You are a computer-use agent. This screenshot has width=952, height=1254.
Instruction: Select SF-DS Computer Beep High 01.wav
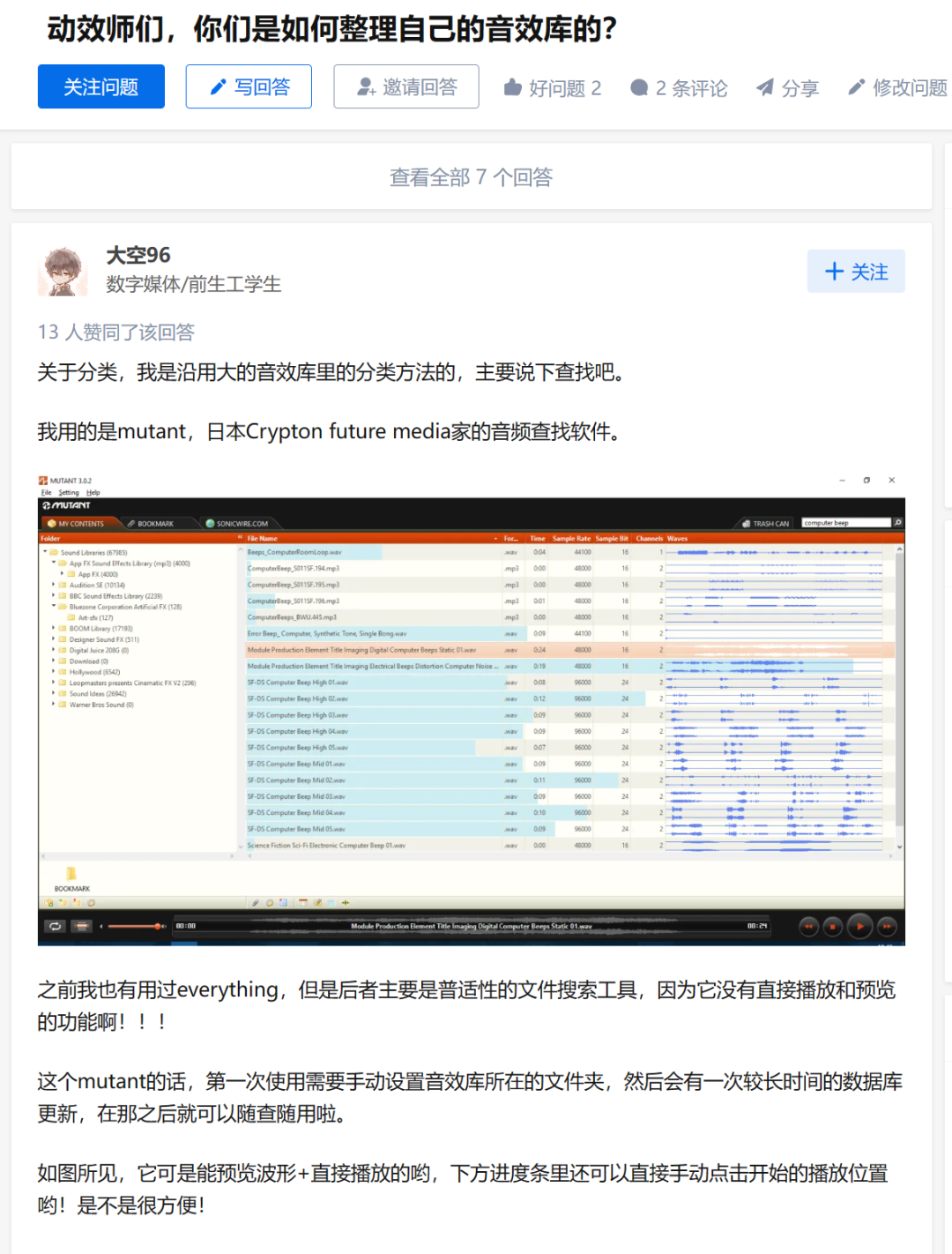click(569, 683)
